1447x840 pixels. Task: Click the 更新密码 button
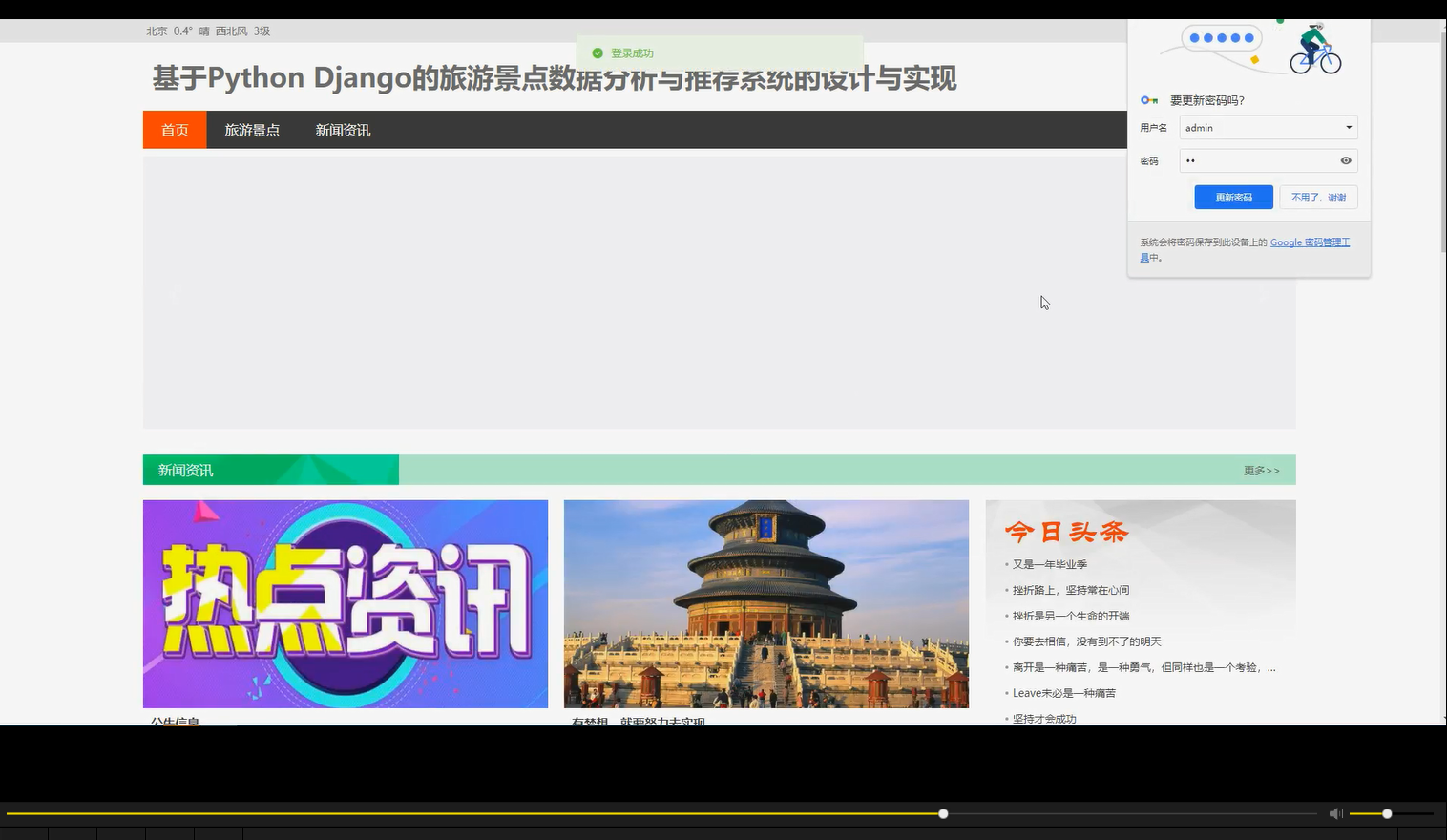point(1233,197)
